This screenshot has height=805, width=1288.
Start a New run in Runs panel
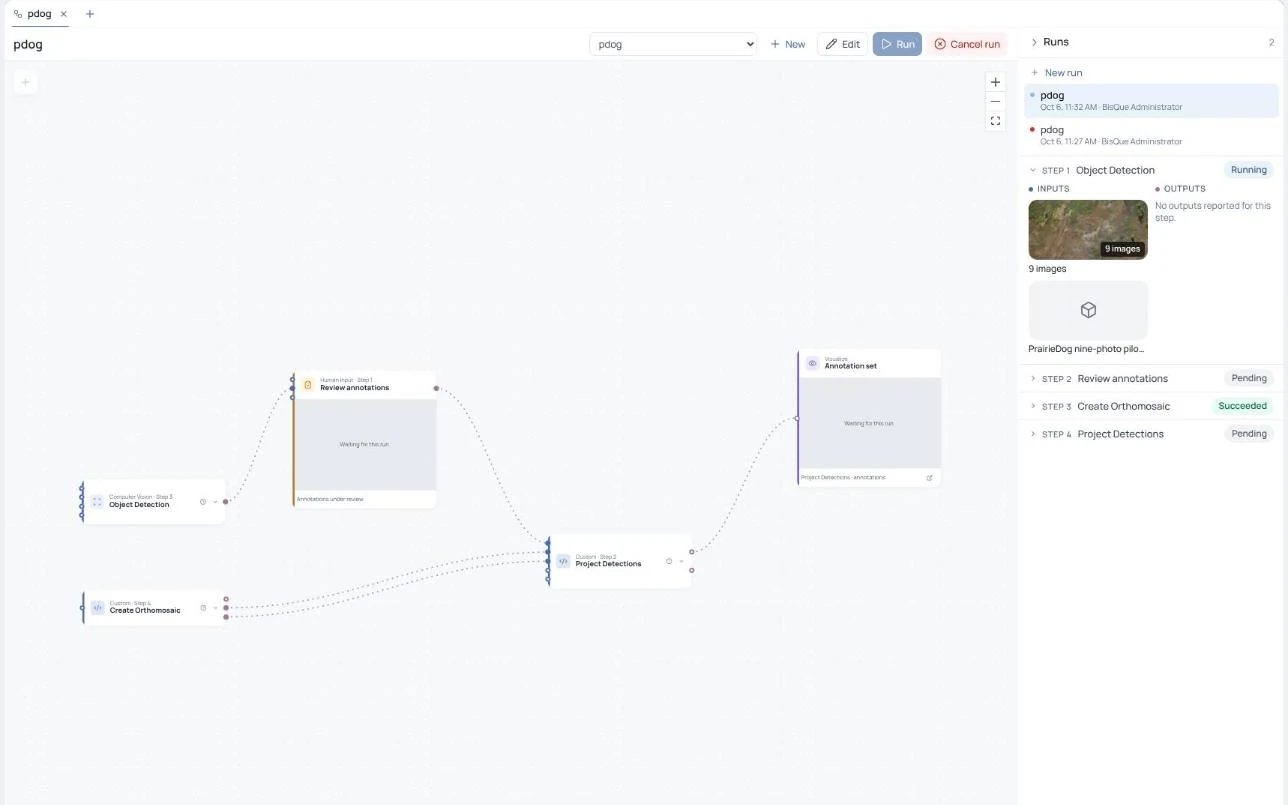(1057, 73)
